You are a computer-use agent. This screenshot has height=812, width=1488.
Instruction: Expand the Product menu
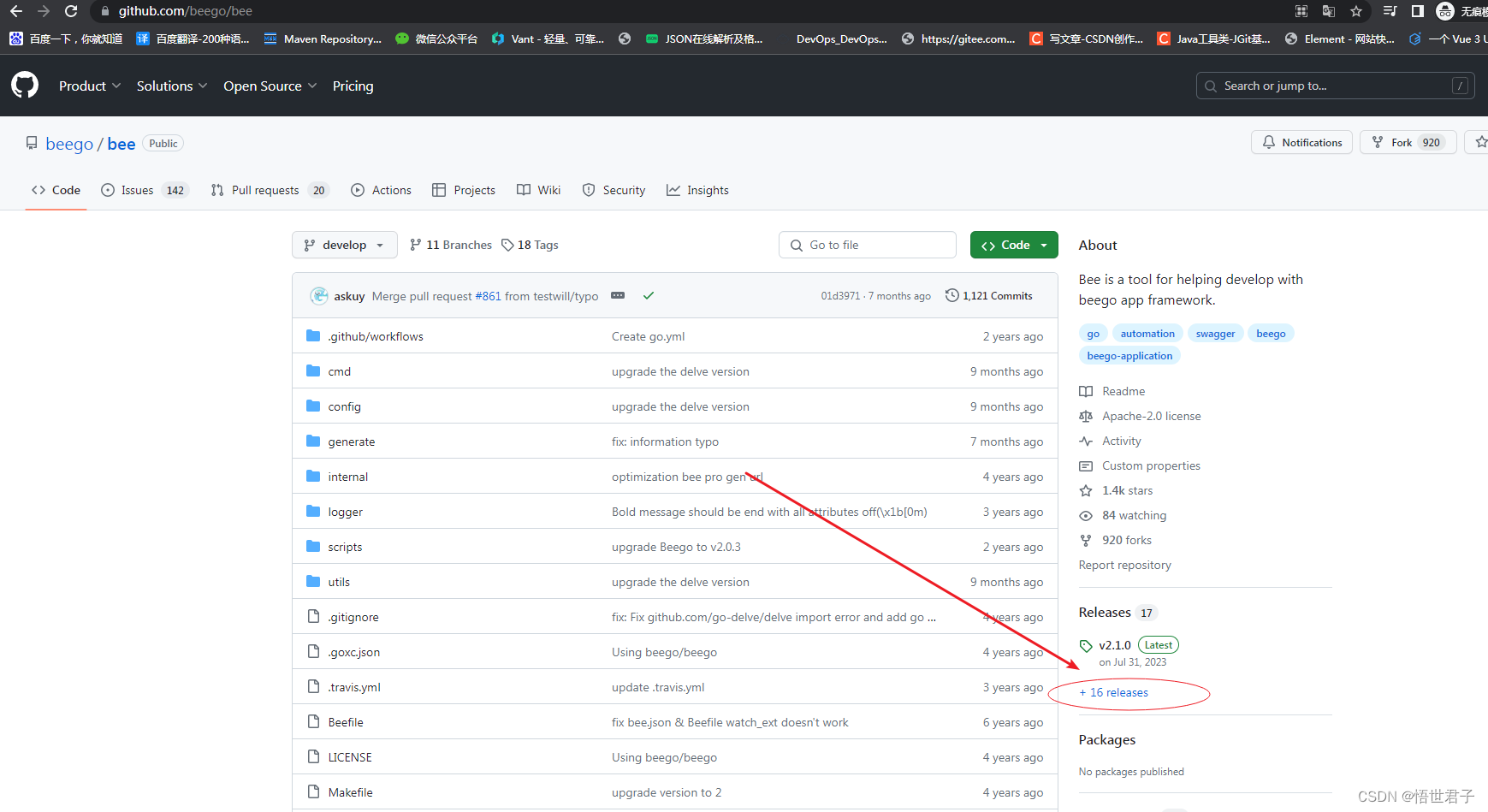[x=90, y=86]
